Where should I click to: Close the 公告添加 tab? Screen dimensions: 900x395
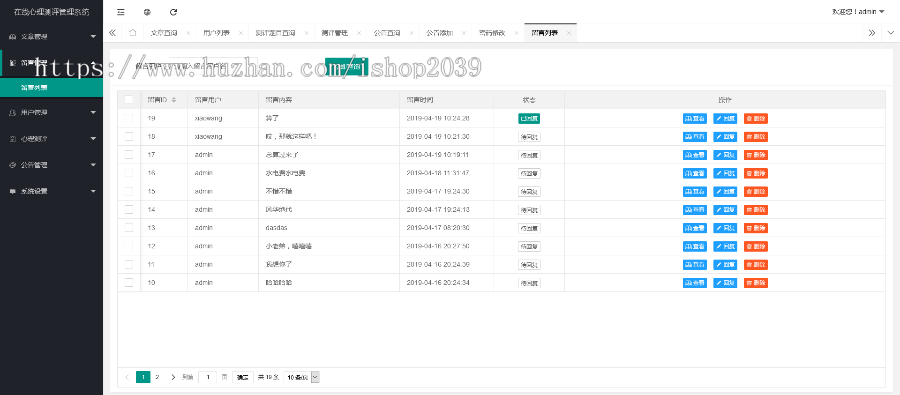tap(464, 33)
